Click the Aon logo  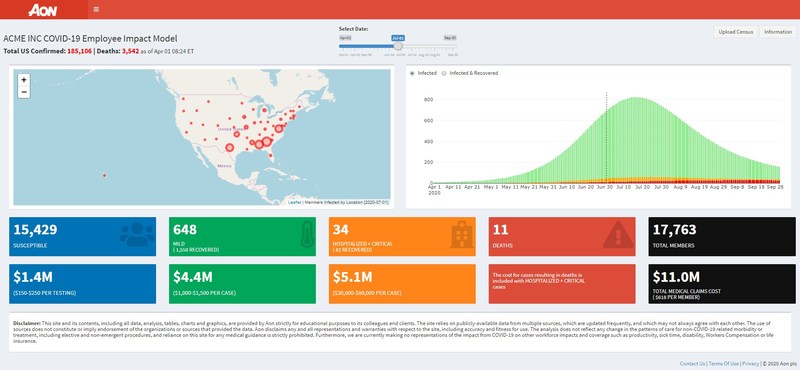pos(43,10)
